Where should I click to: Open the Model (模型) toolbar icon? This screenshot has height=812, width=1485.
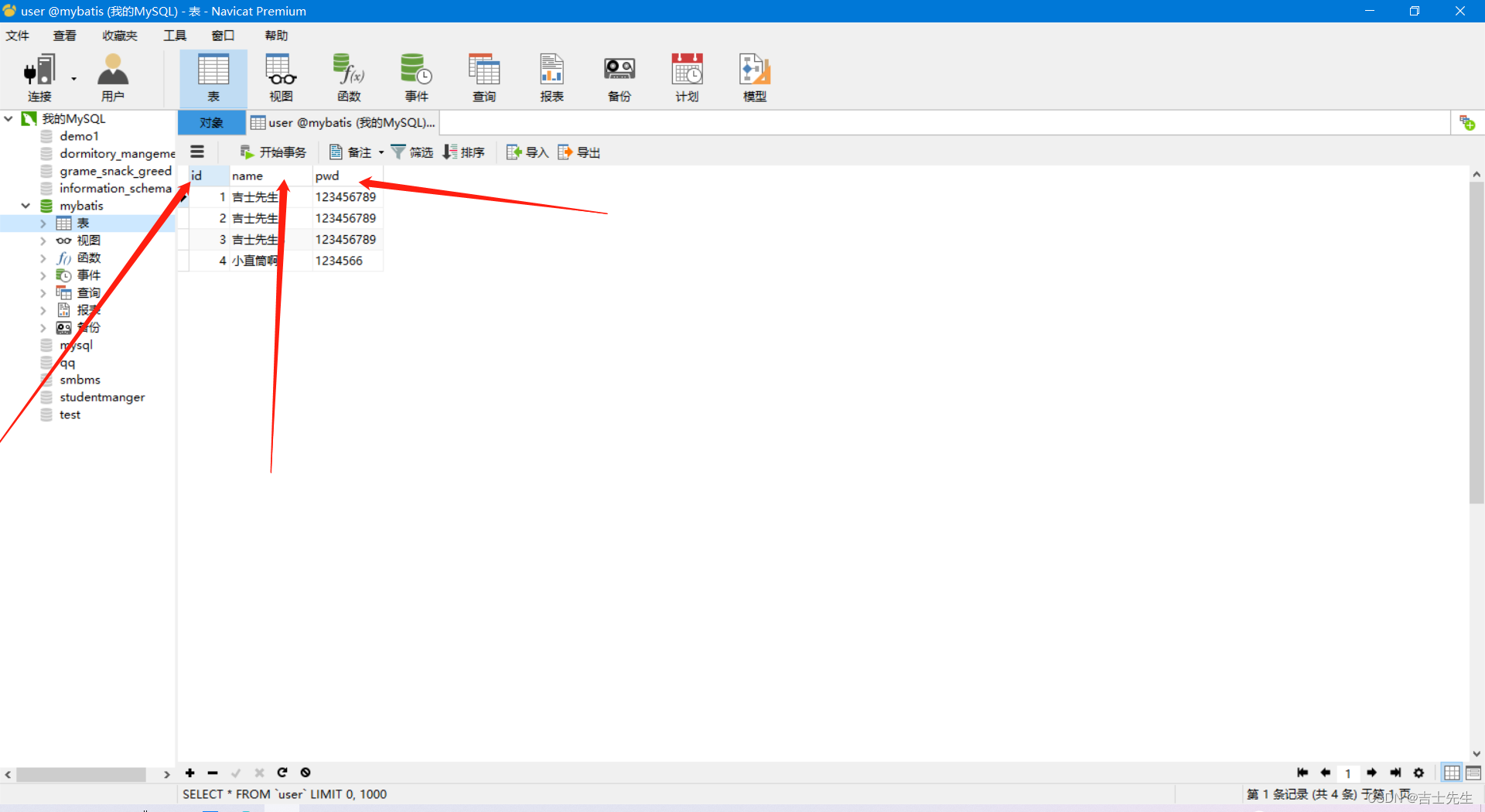(755, 77)
